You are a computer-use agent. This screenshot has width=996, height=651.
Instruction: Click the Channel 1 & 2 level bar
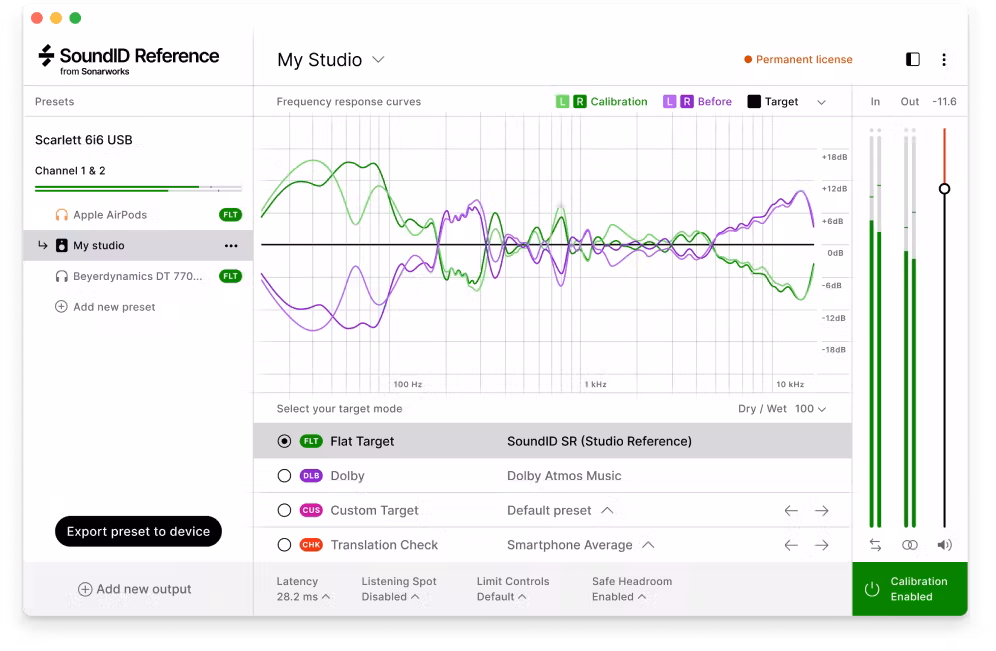(138, 189)
